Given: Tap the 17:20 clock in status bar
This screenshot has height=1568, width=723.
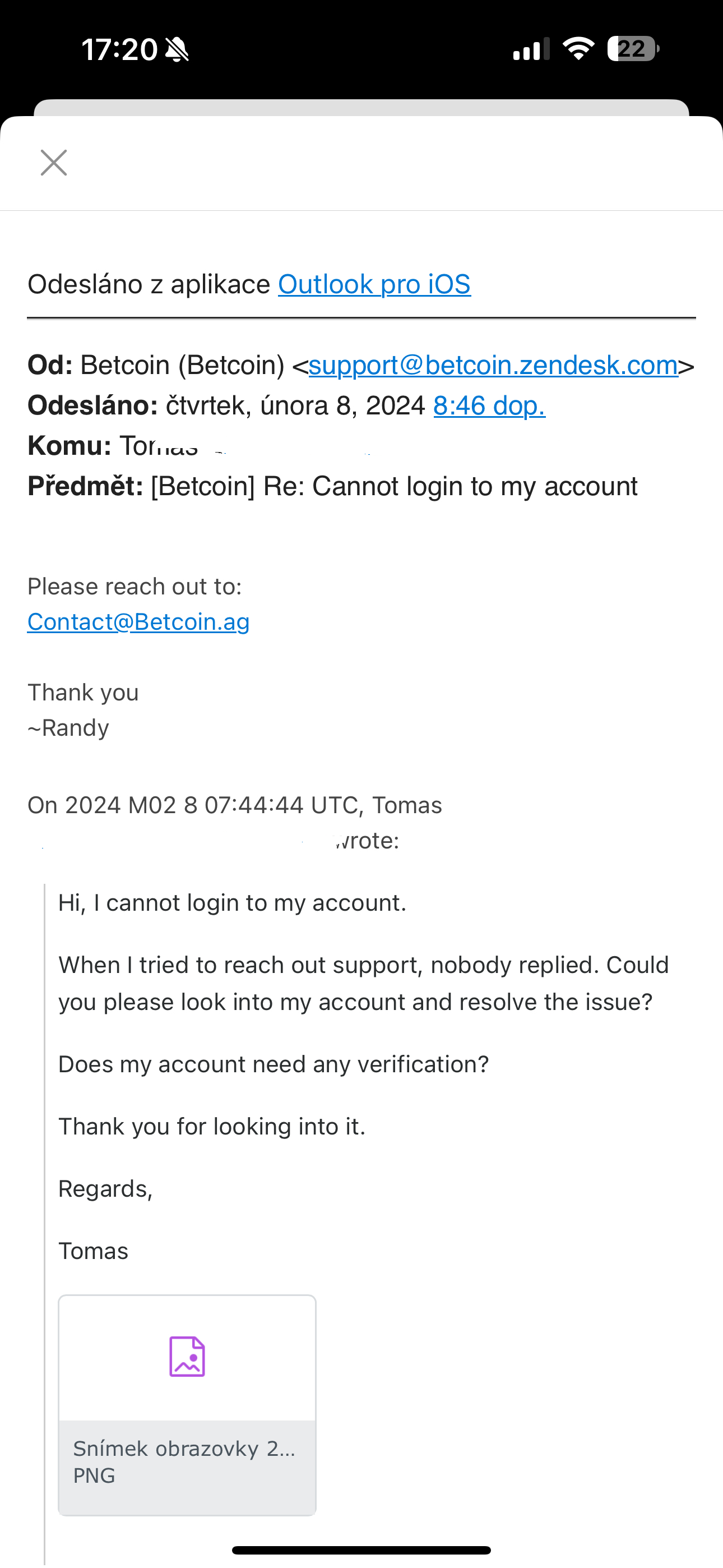Looking at the screenshot, I should pyautogui.click(x=119, y=49).
